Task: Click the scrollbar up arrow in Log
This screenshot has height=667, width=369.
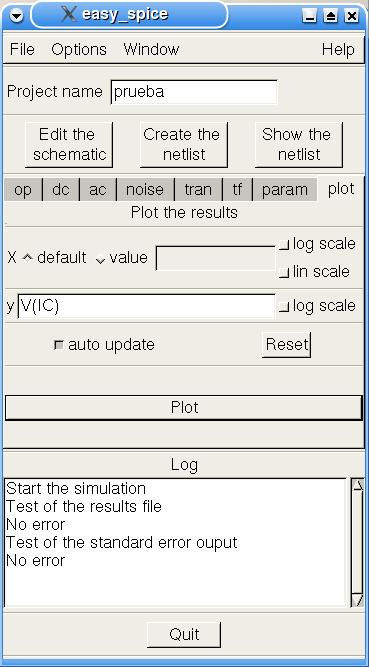Action: (358, 485)
